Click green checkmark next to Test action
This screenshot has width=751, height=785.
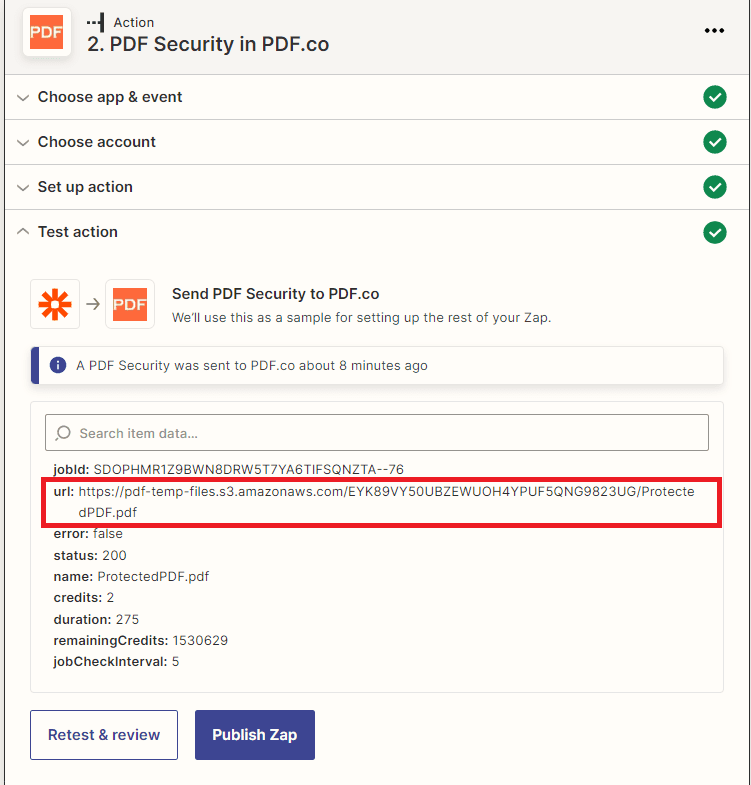pos(714,232)
